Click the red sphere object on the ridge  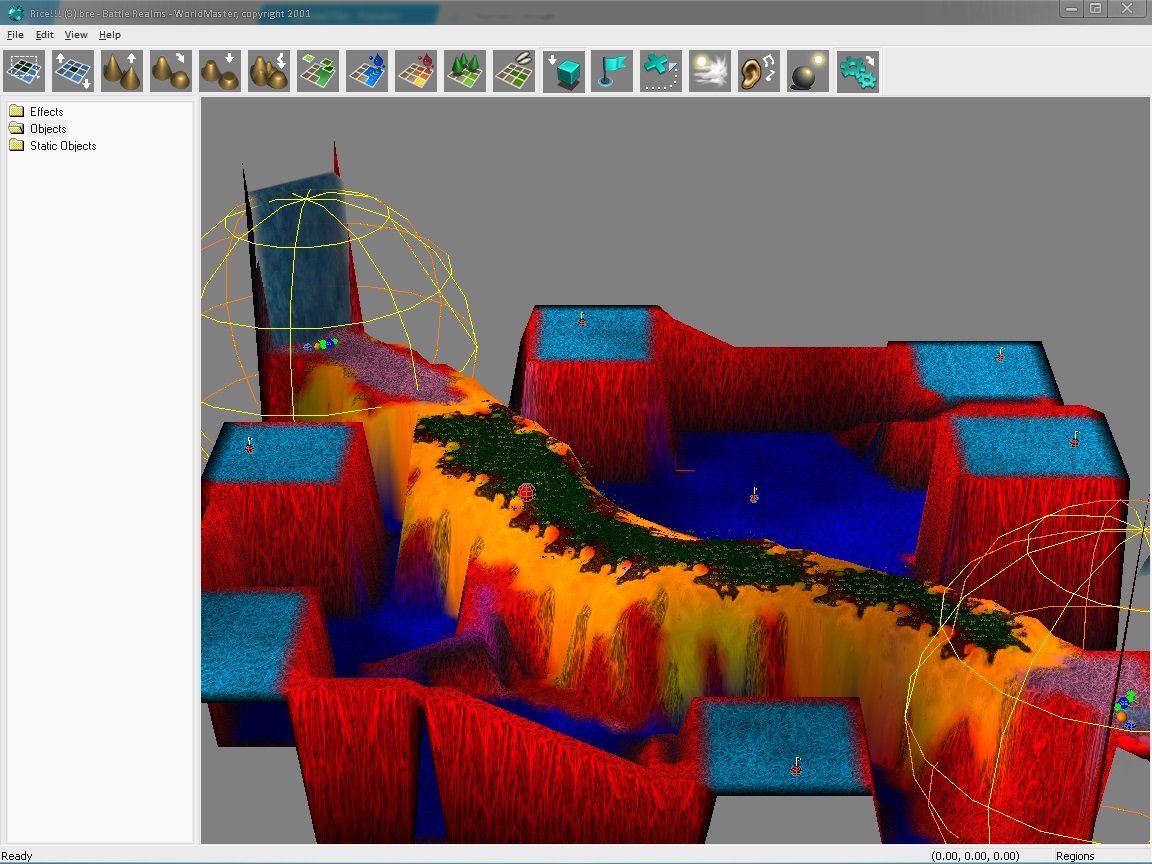coord(527,491)
